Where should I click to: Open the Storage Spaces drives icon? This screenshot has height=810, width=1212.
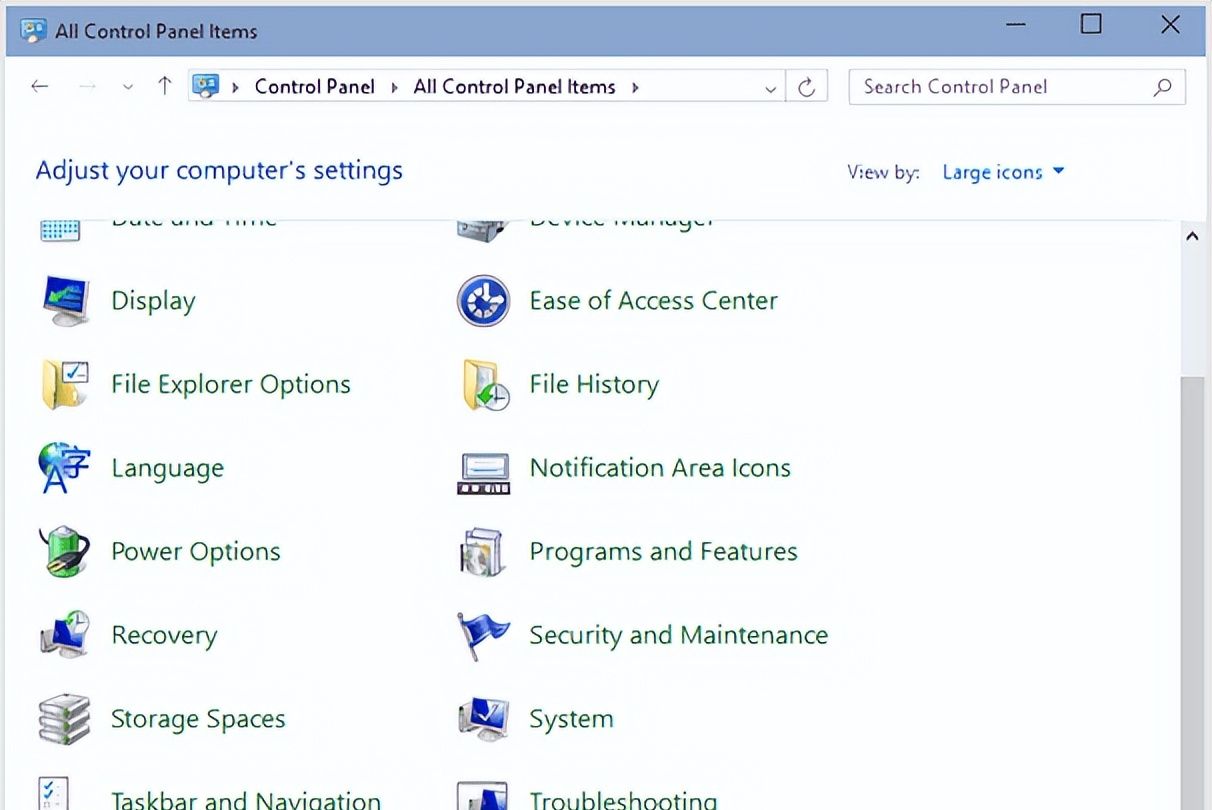[x=64, y=719]
